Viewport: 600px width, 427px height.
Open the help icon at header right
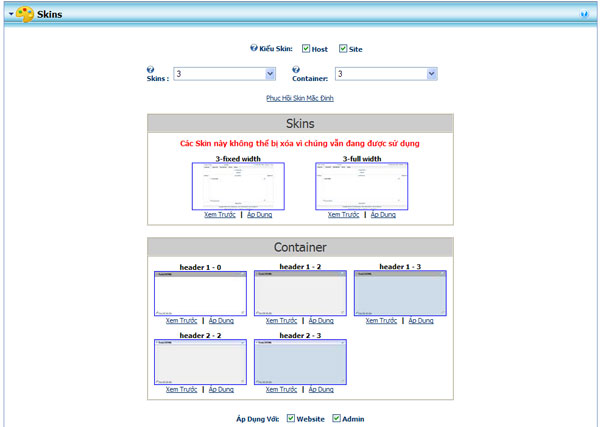pos(584,14)
